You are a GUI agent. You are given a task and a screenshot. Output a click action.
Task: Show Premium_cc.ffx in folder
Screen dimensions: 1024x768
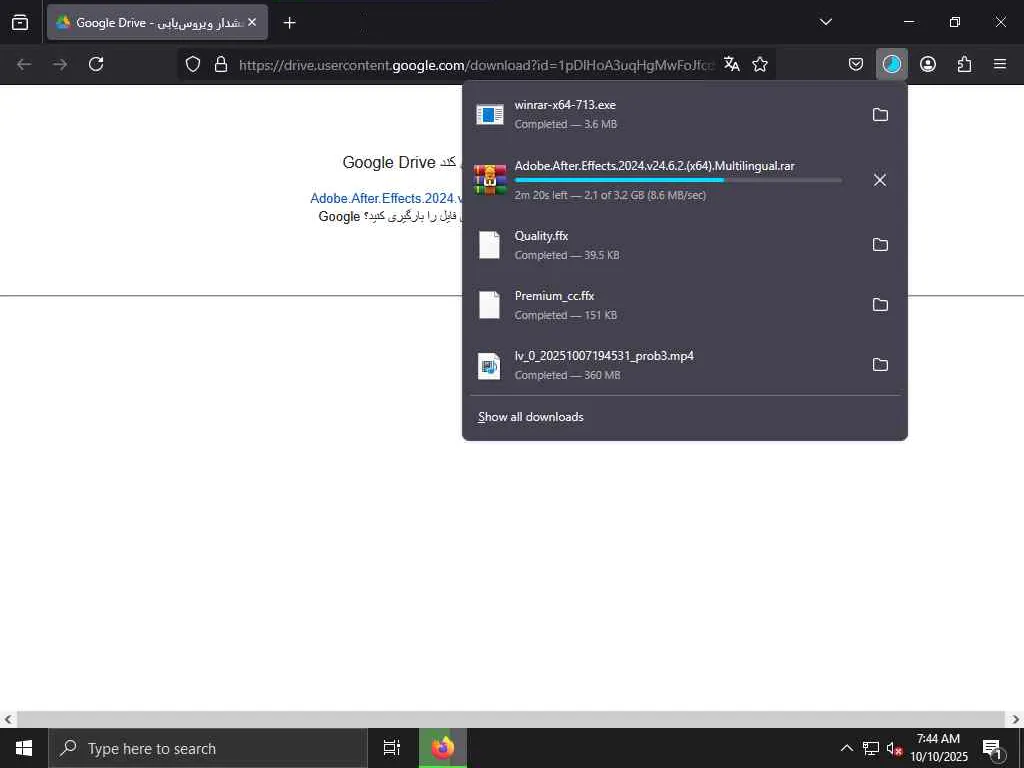pos(880,304)
